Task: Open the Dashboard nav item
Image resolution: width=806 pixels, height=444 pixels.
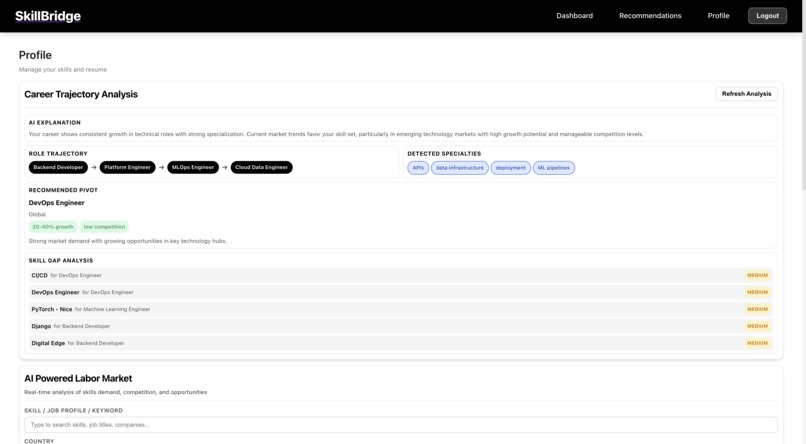Action: tap(574, 16)
